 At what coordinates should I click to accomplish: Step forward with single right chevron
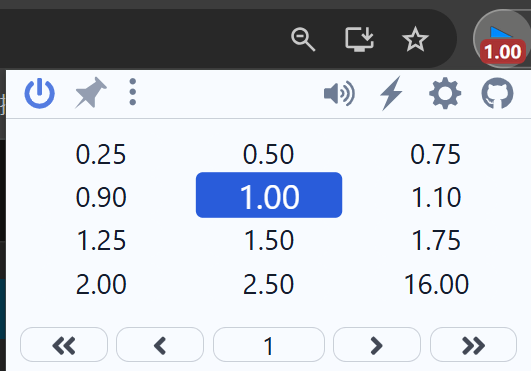click(x=377, y=345)
